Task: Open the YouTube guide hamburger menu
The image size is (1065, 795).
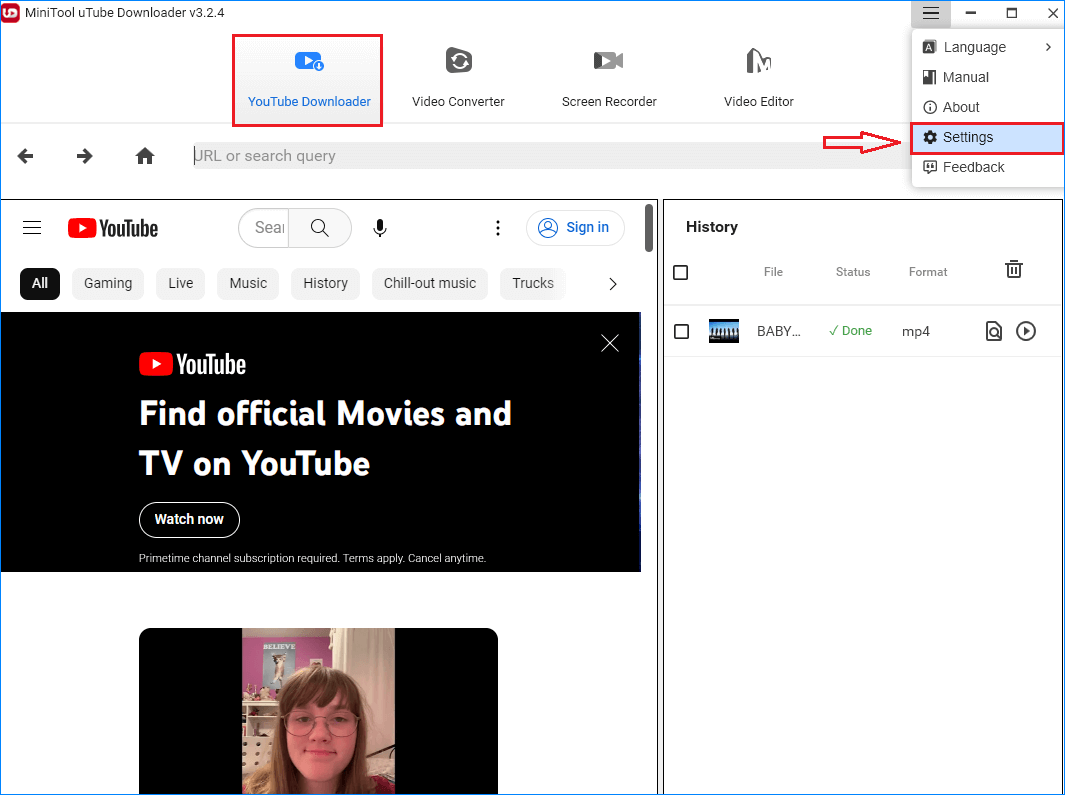Action: pos(32,228)
